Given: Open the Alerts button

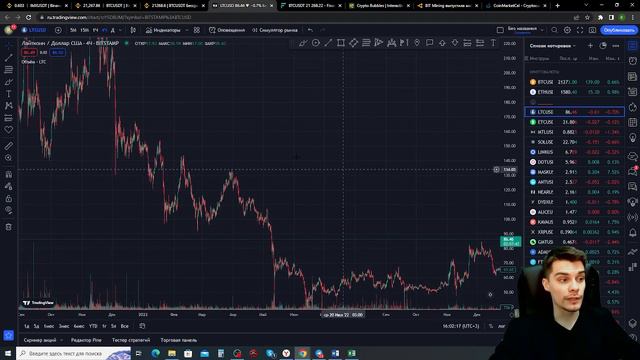Looking at the screenshot, I should (x=227, y=30).
